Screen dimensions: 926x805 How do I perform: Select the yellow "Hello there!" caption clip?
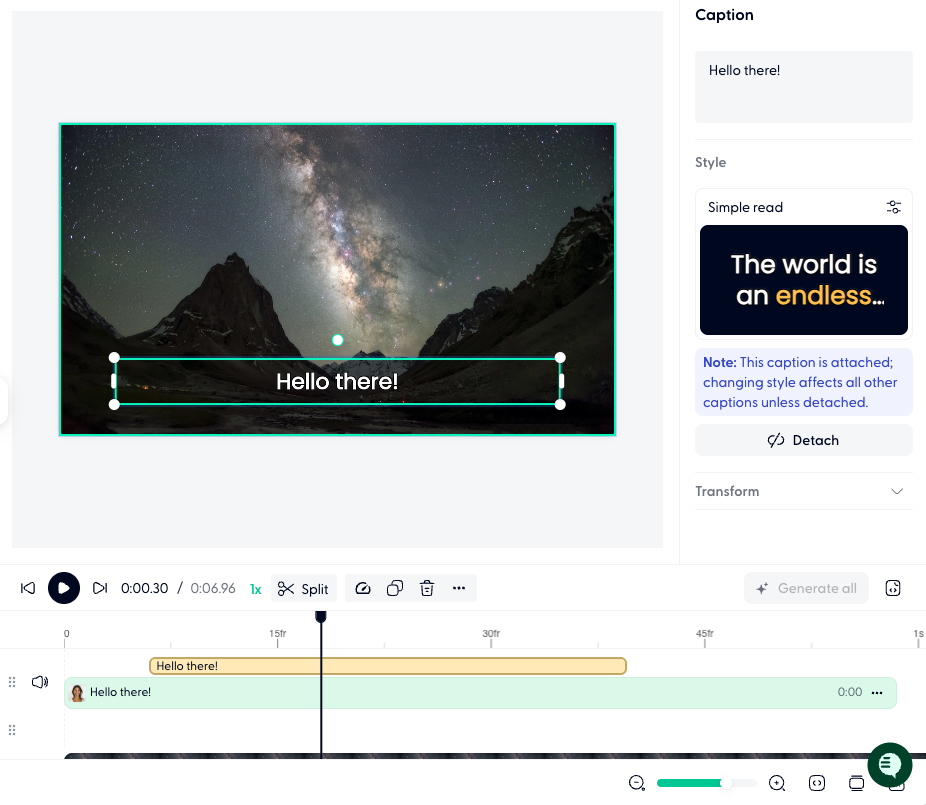(387, 666)
